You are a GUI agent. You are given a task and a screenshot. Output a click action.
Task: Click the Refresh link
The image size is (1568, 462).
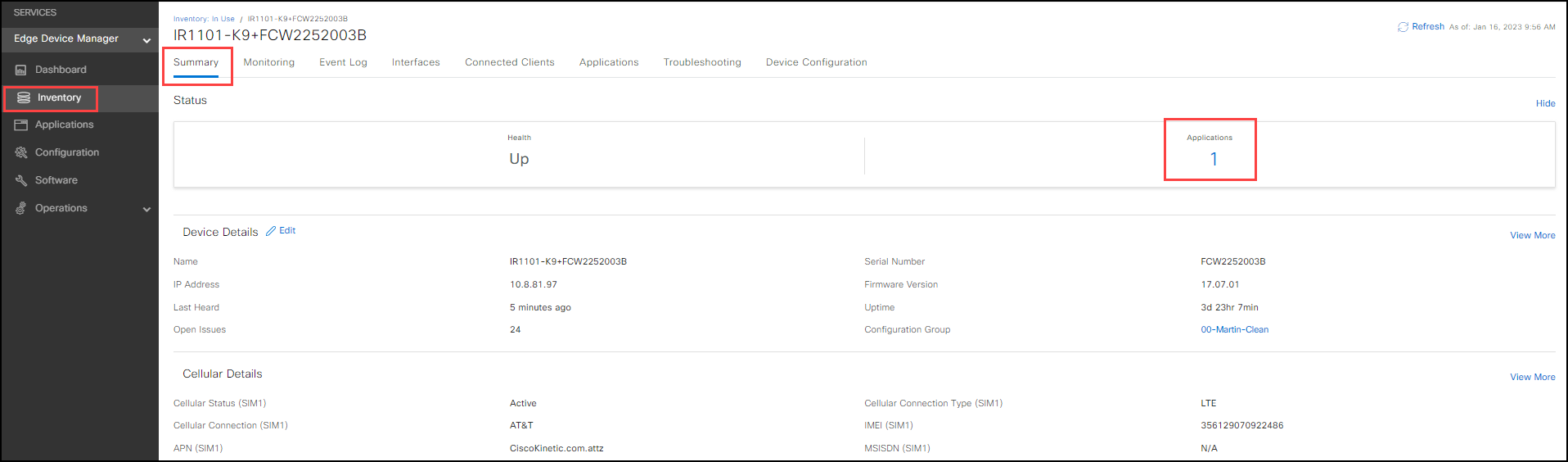[x=1428, y=27]
